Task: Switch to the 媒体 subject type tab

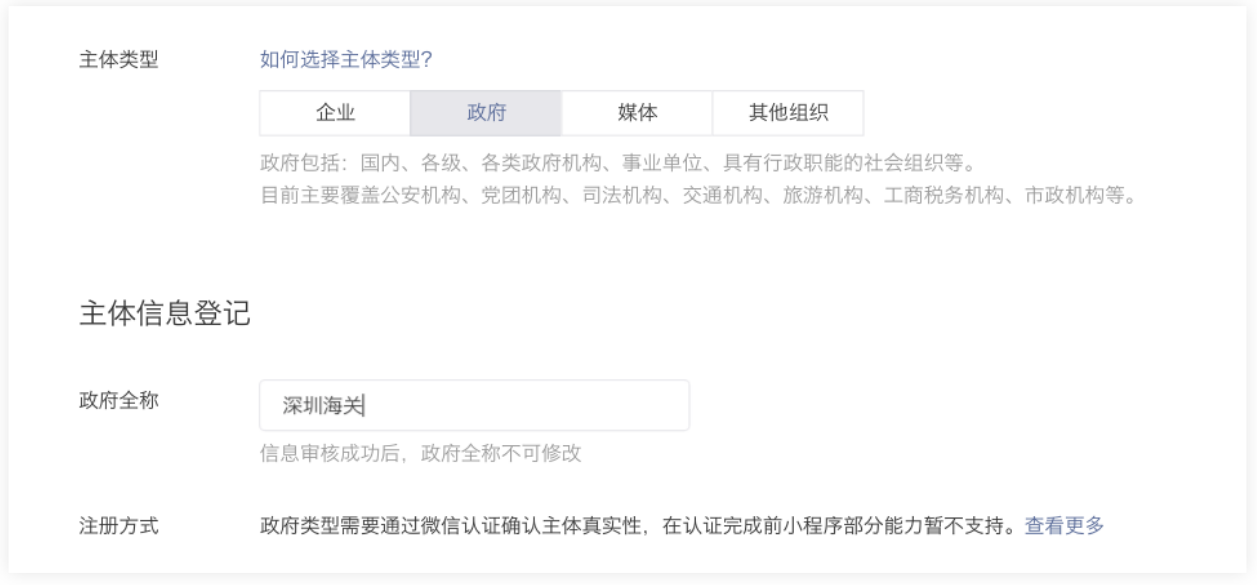Action: click(637, 113)
